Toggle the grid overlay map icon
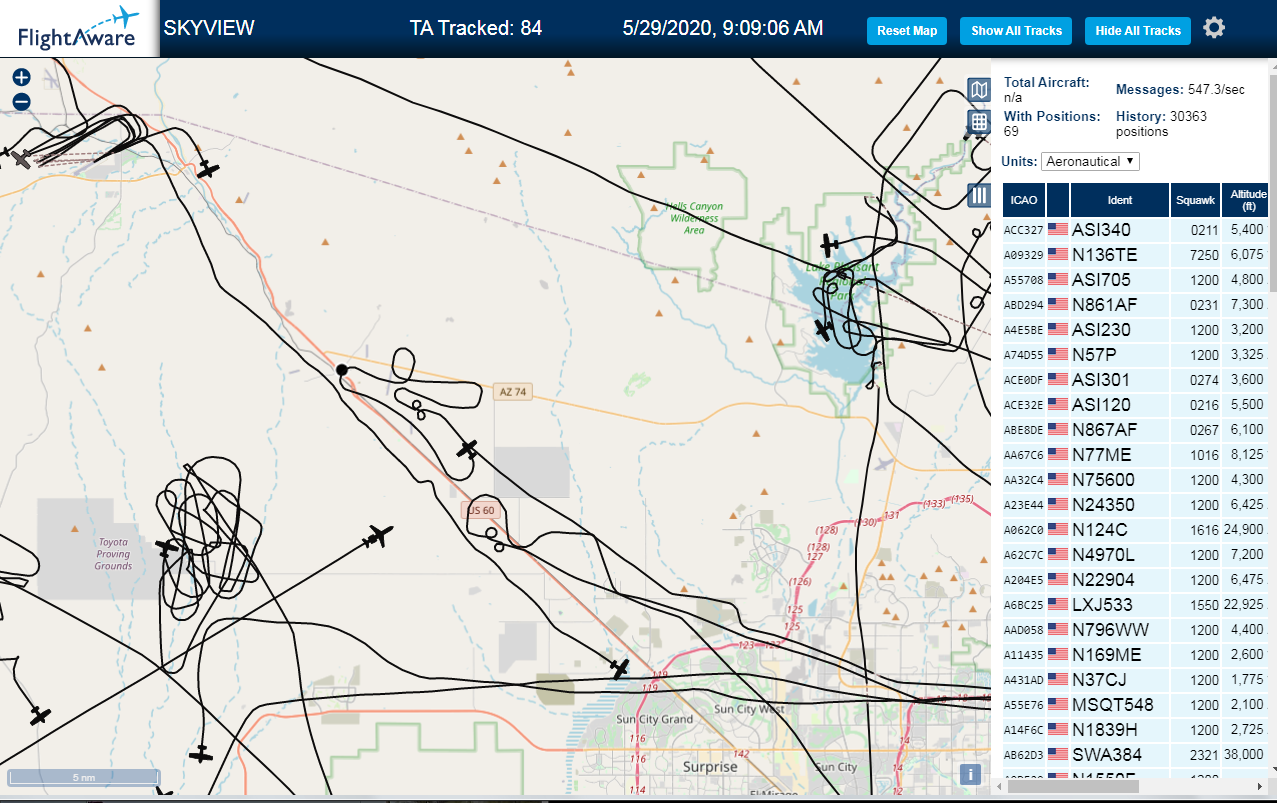The image size is (1277, 803). 979,122
